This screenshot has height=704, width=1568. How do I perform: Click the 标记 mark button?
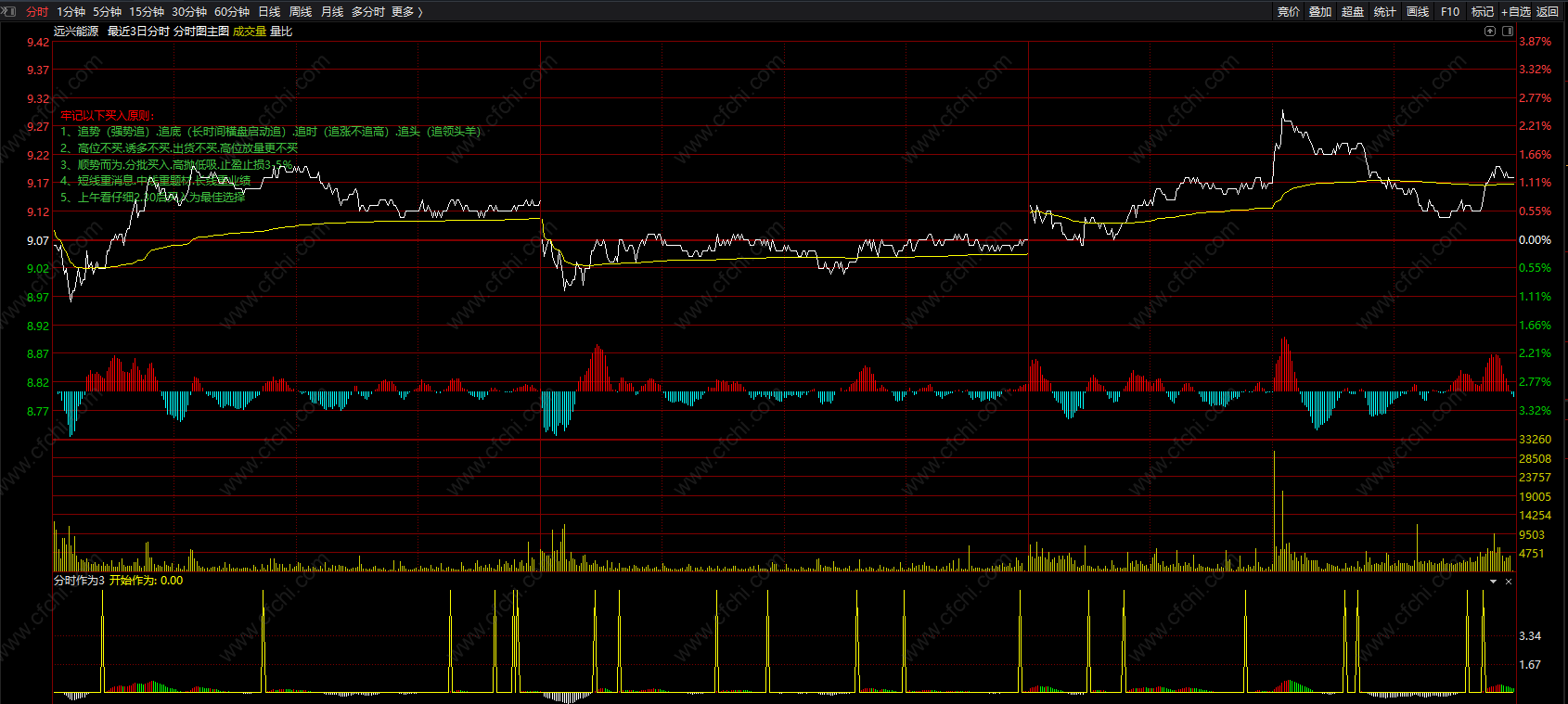(x=1483, y=12)
